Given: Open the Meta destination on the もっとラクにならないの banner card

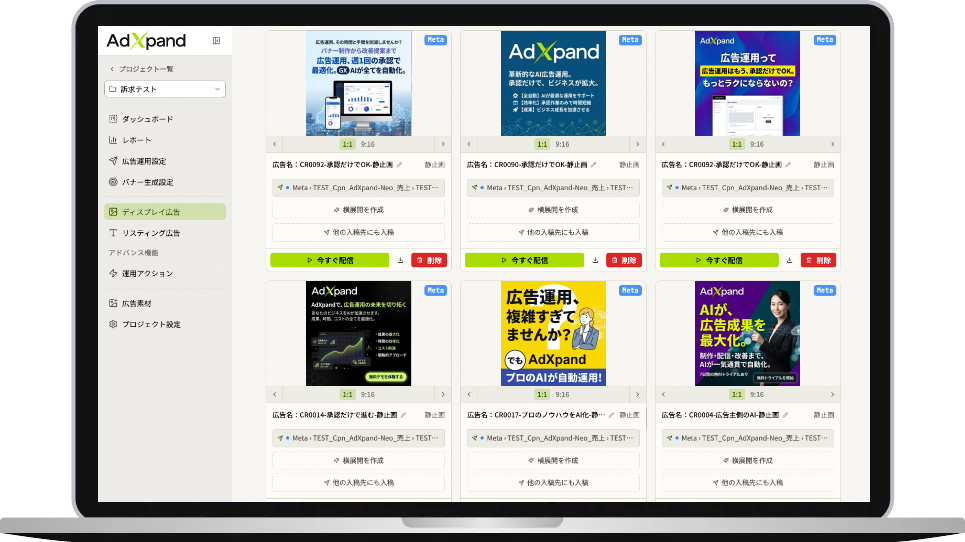Looking at the screenshot, I should pos(748,188).
